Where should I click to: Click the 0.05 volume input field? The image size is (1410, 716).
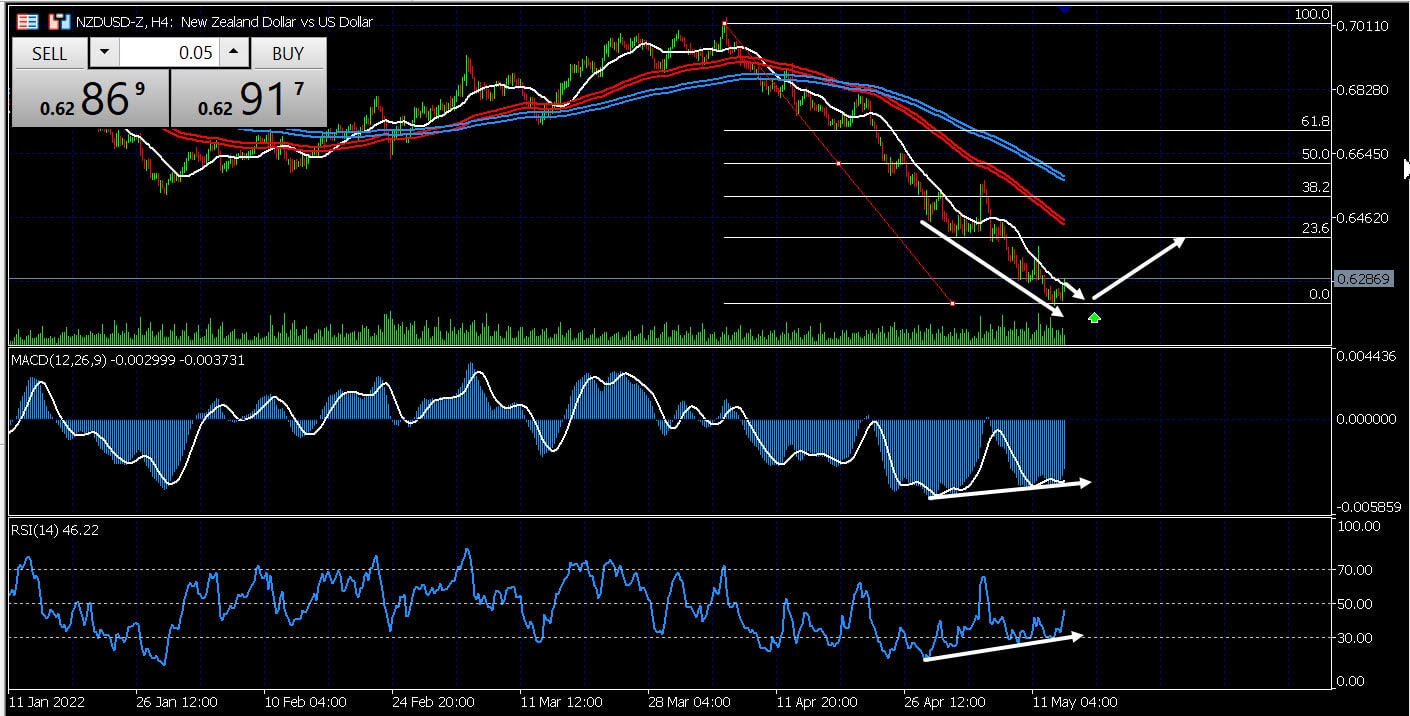(168, 53)
